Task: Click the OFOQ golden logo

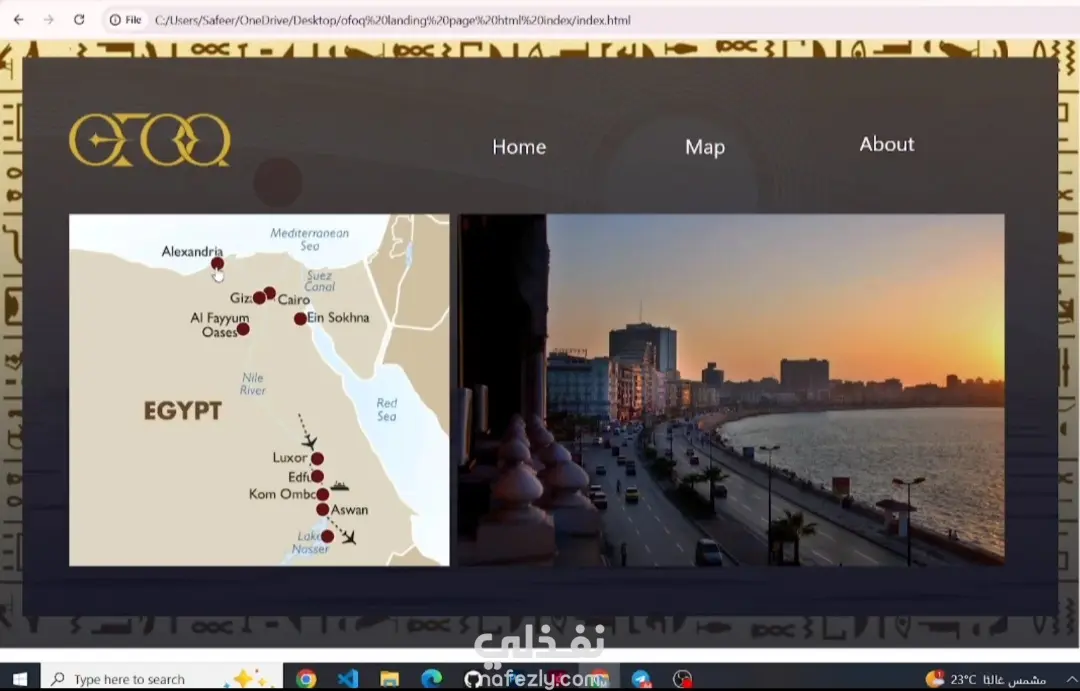Action: [x=150, y=140]
